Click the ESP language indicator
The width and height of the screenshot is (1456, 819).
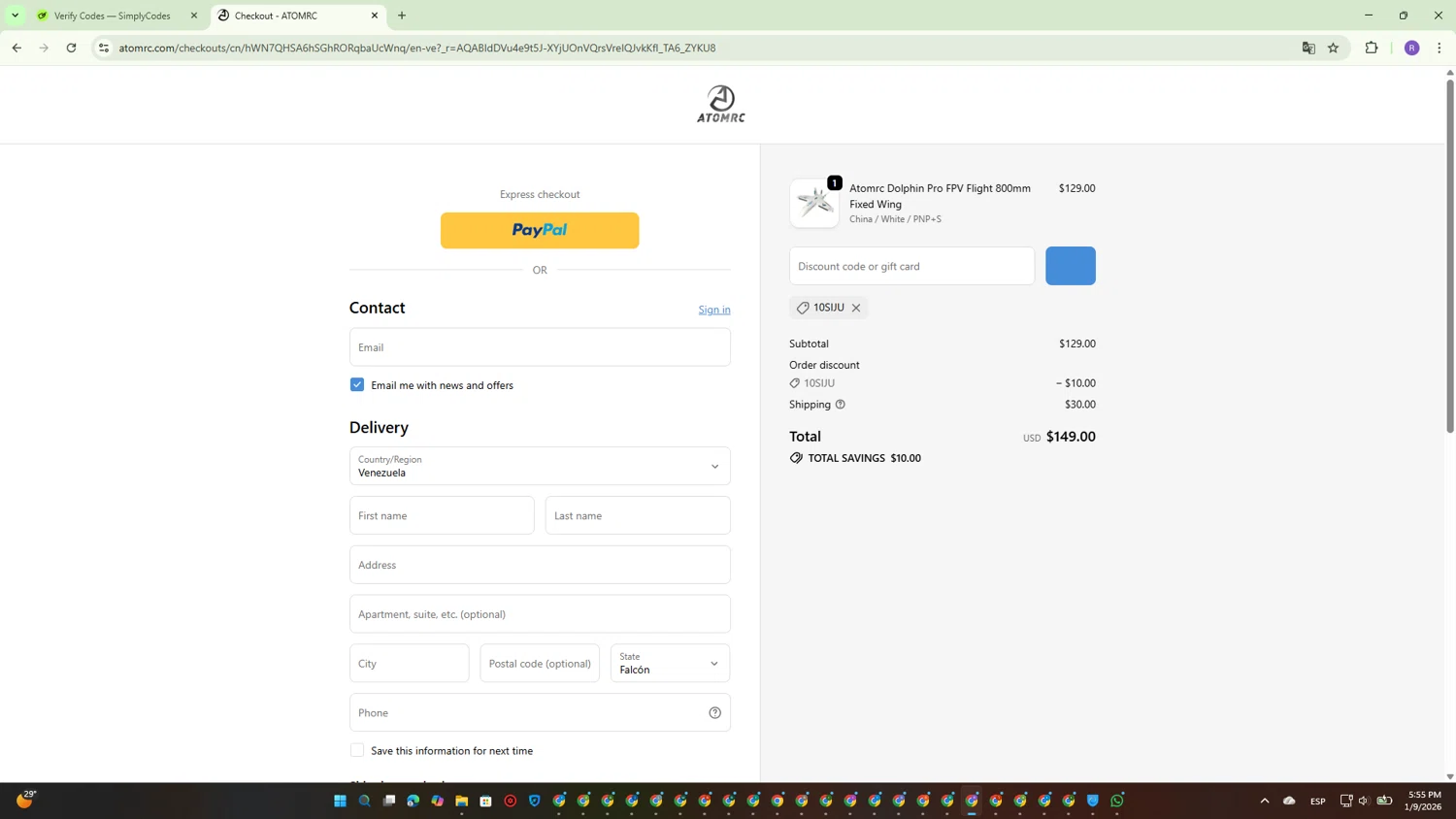[1317, 801]
